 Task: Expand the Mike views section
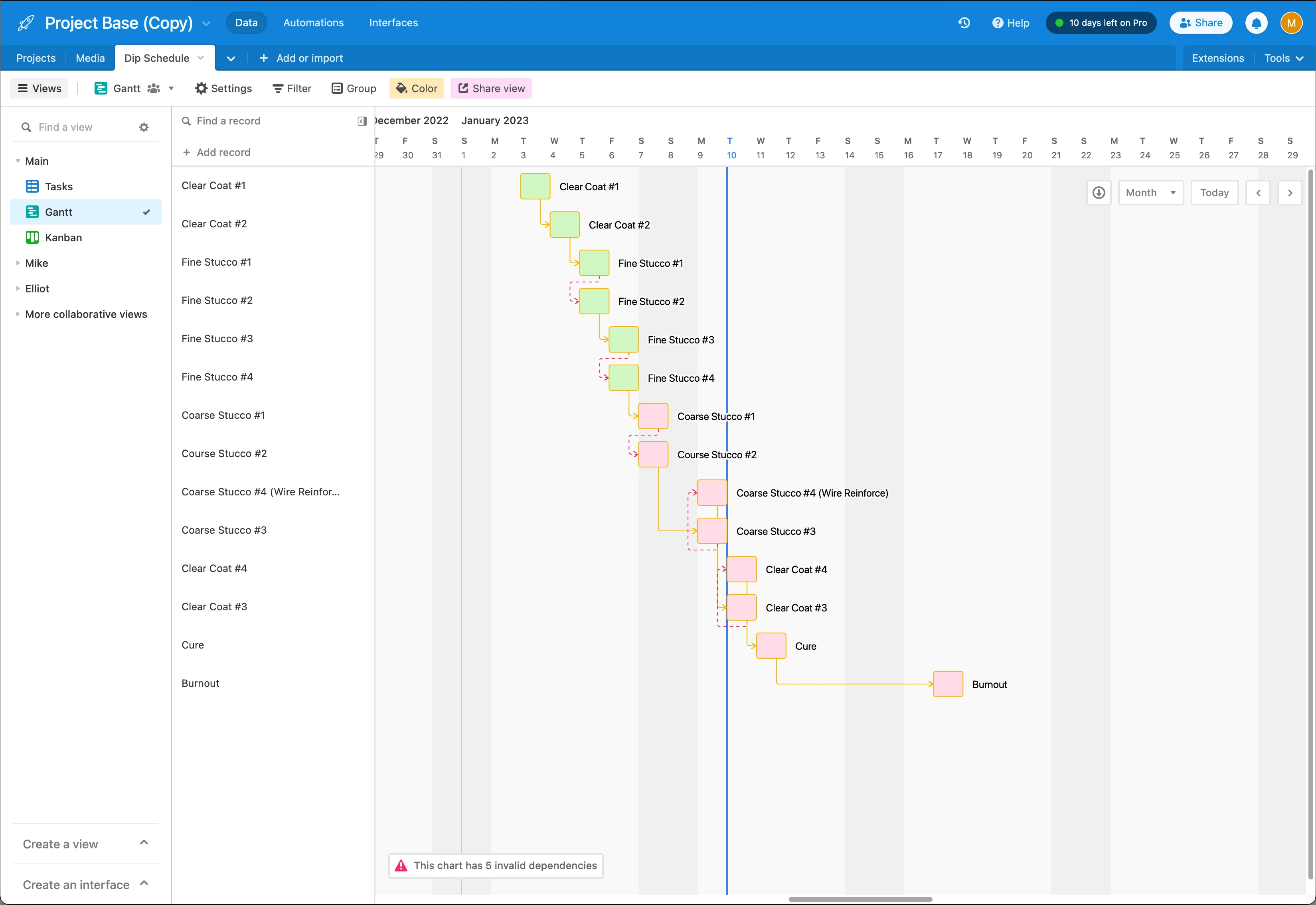click(18, 263)
